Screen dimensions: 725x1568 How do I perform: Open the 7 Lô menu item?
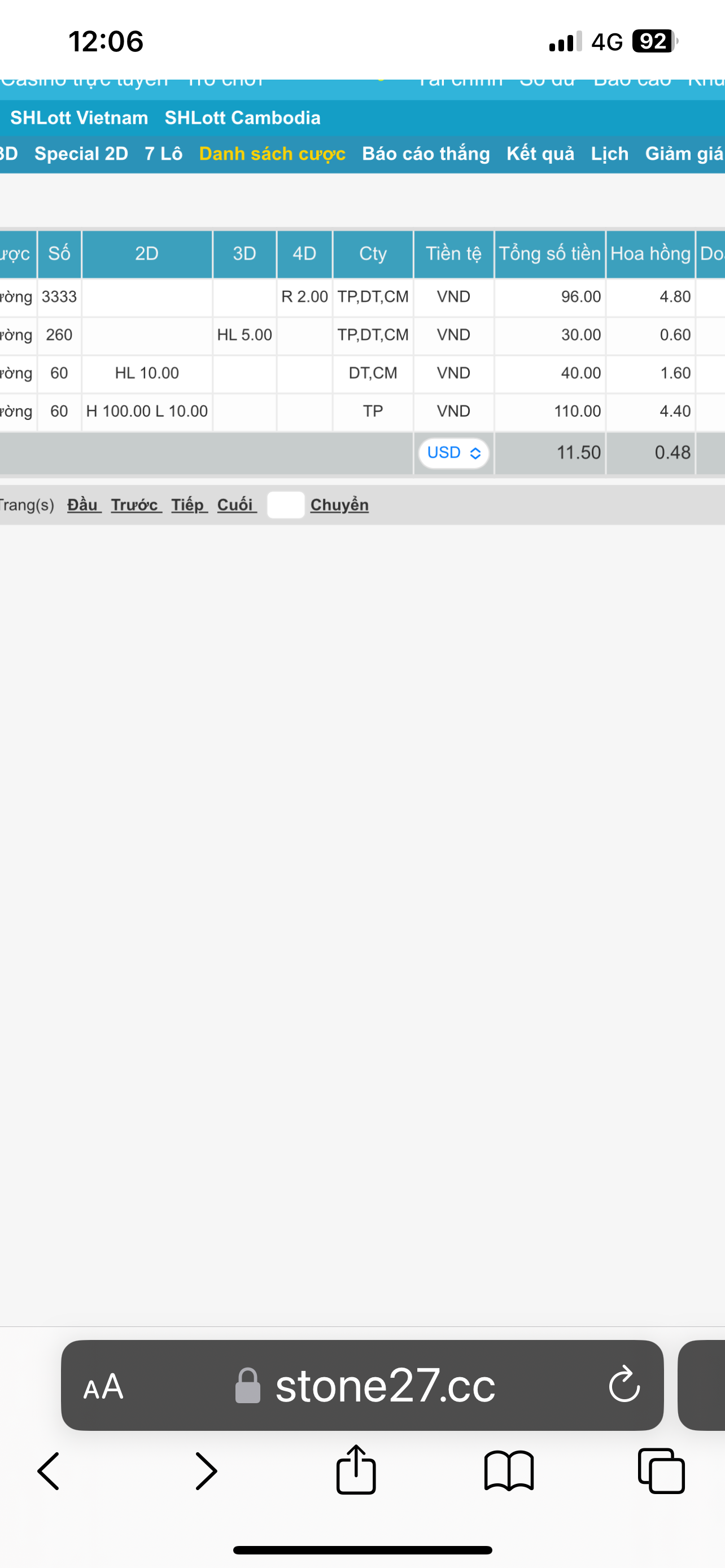pyautogui.click(x=163, y=154)
